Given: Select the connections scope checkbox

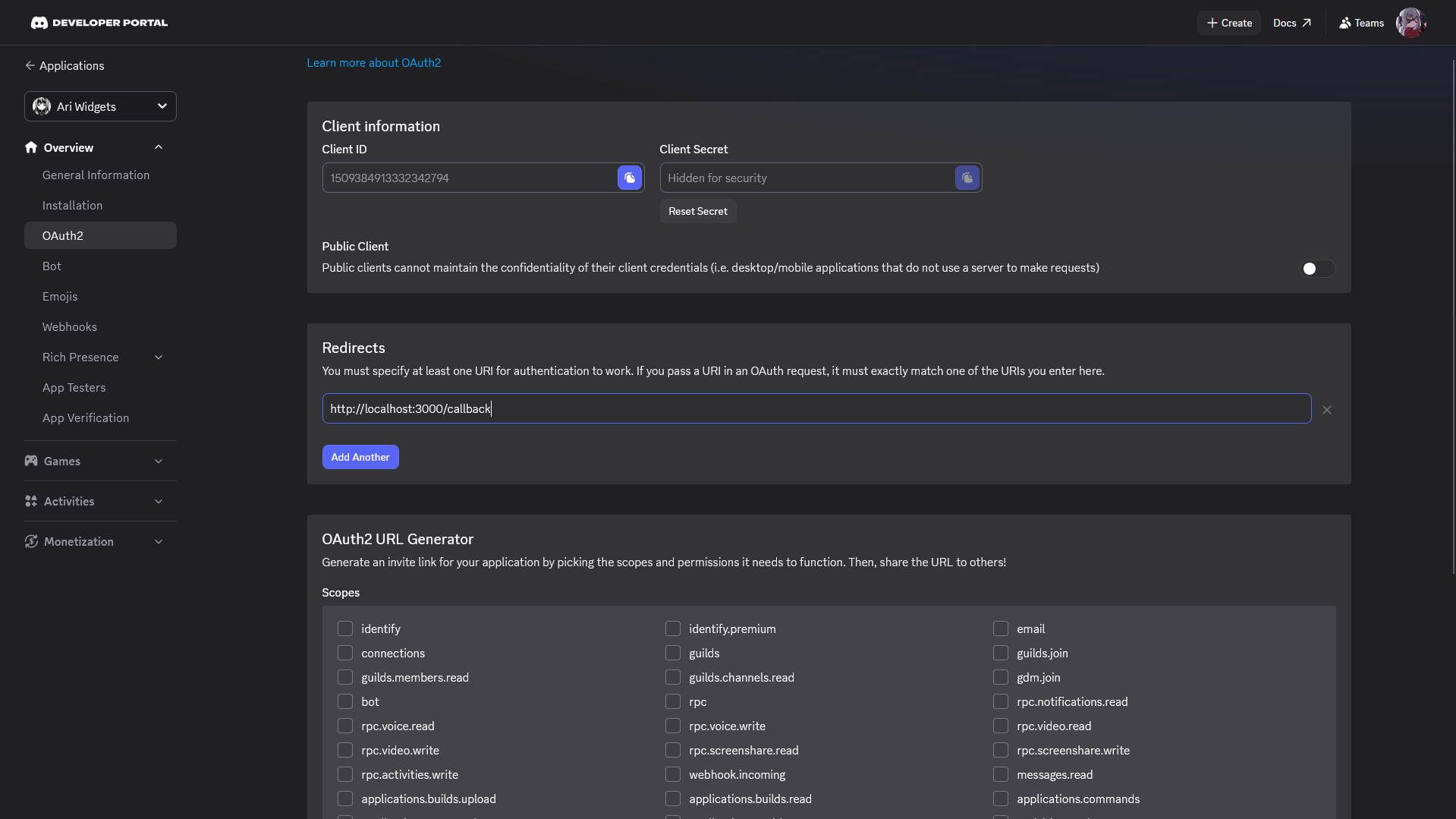Looking at the screenshot, I should click(345, 653).
